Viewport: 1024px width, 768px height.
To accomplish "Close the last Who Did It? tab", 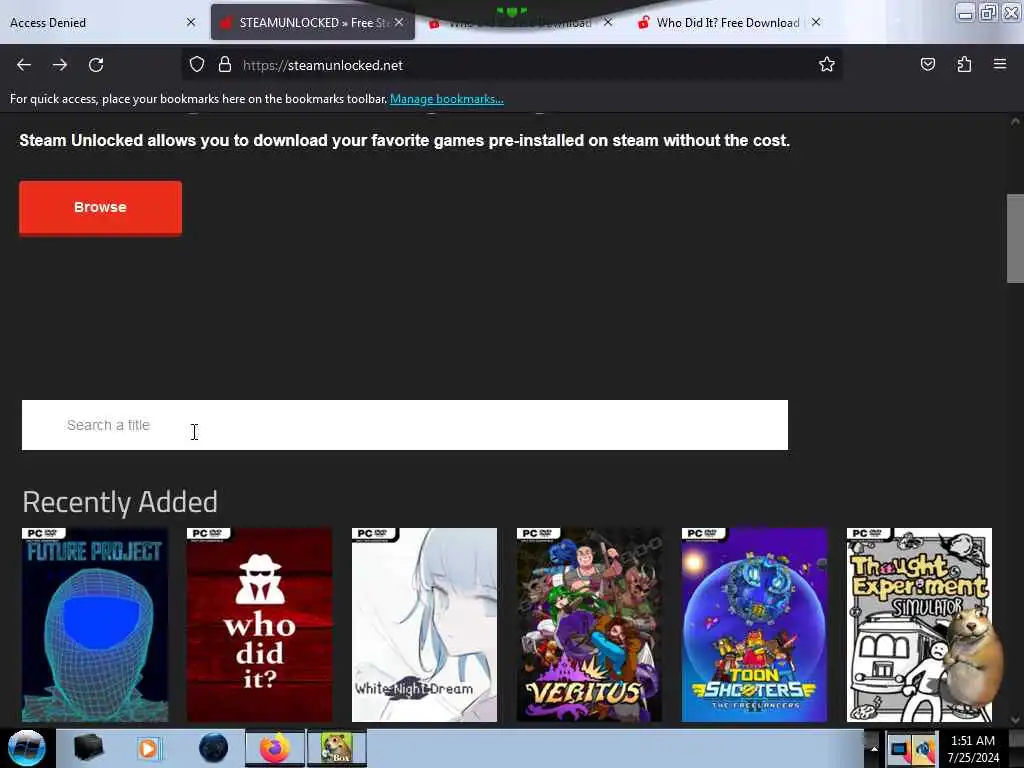I will pos(816,22).
